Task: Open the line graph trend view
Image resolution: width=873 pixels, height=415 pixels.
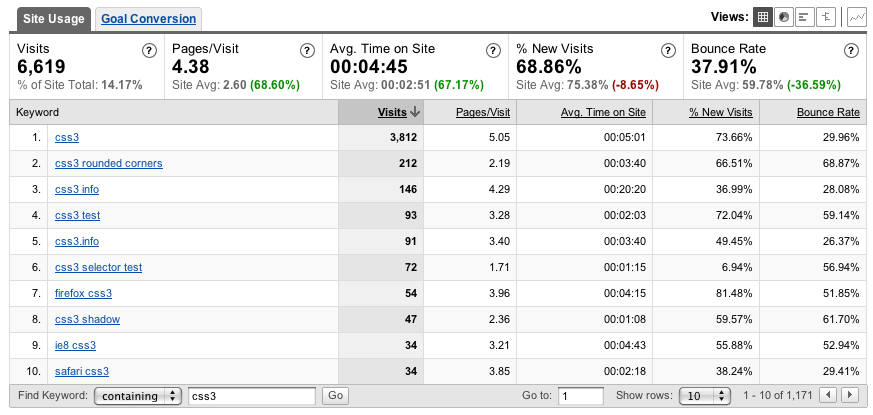Action: (x=856, y=17)
